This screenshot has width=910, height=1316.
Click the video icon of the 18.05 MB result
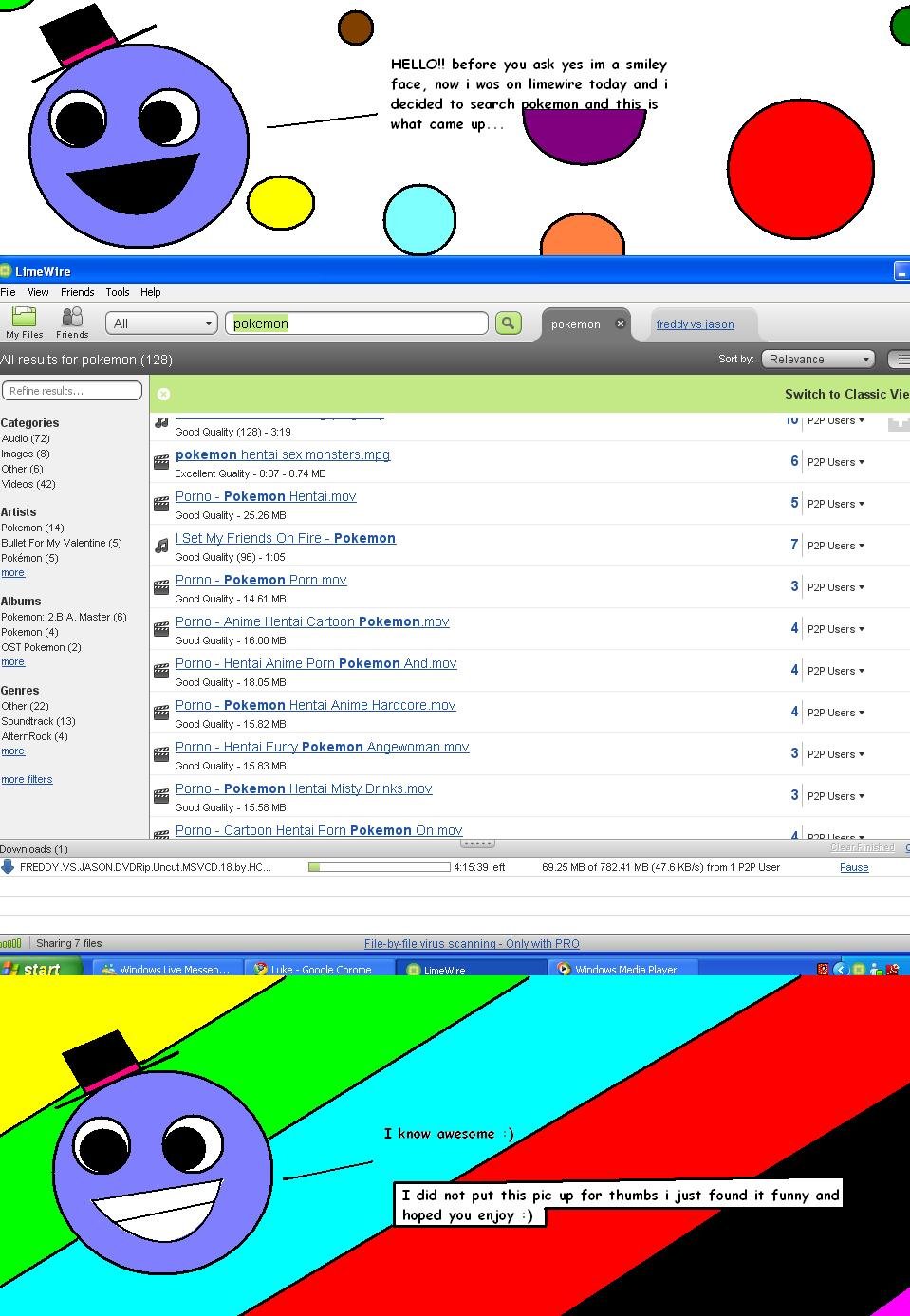point(161,671)
